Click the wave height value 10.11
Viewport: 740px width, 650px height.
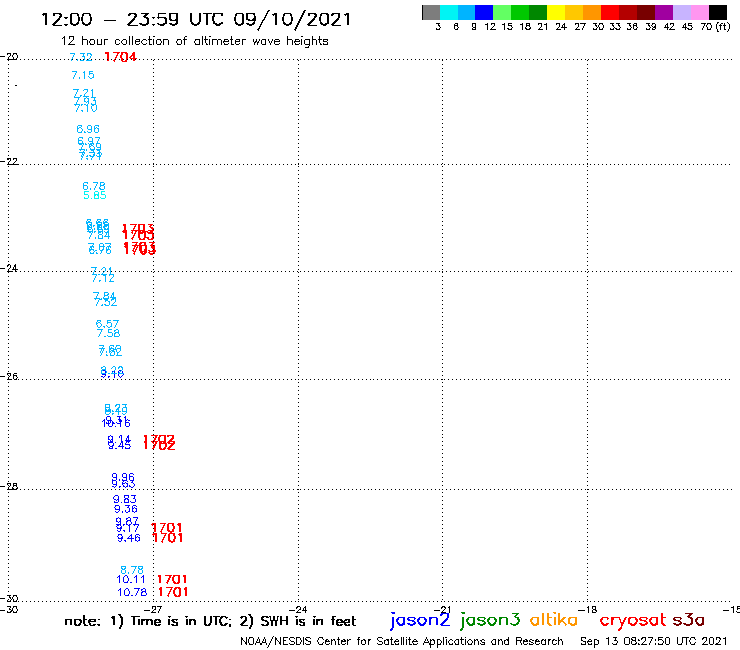point(131,579)
